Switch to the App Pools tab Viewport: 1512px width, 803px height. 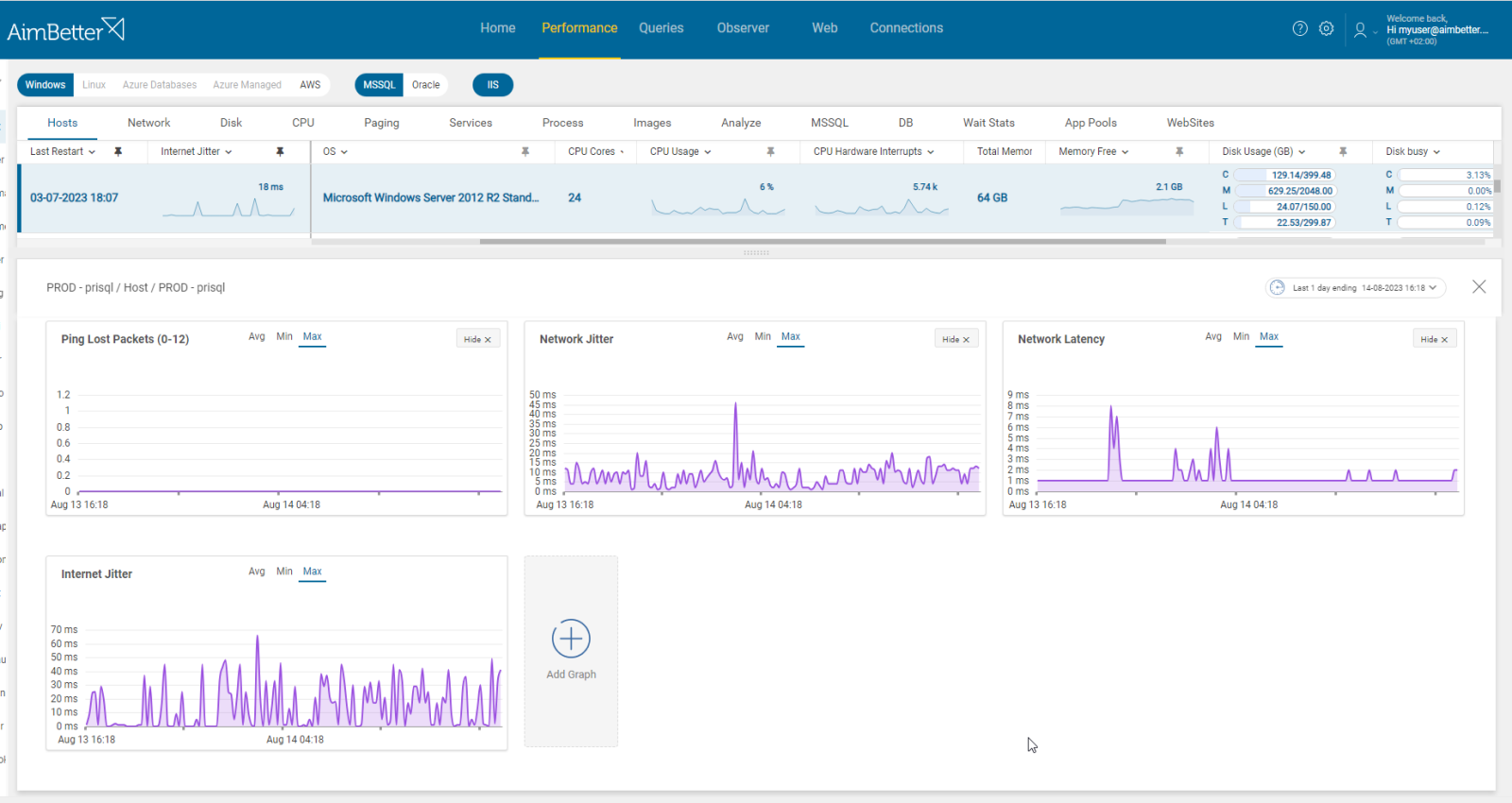click(x=1091, y=123)
